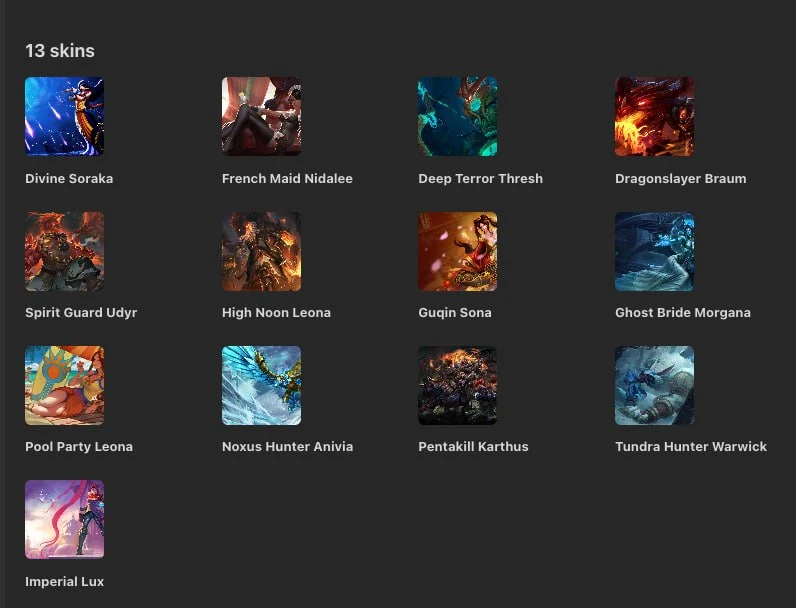Select the Guqin Sona skin artwork

(x=457, y=251)
